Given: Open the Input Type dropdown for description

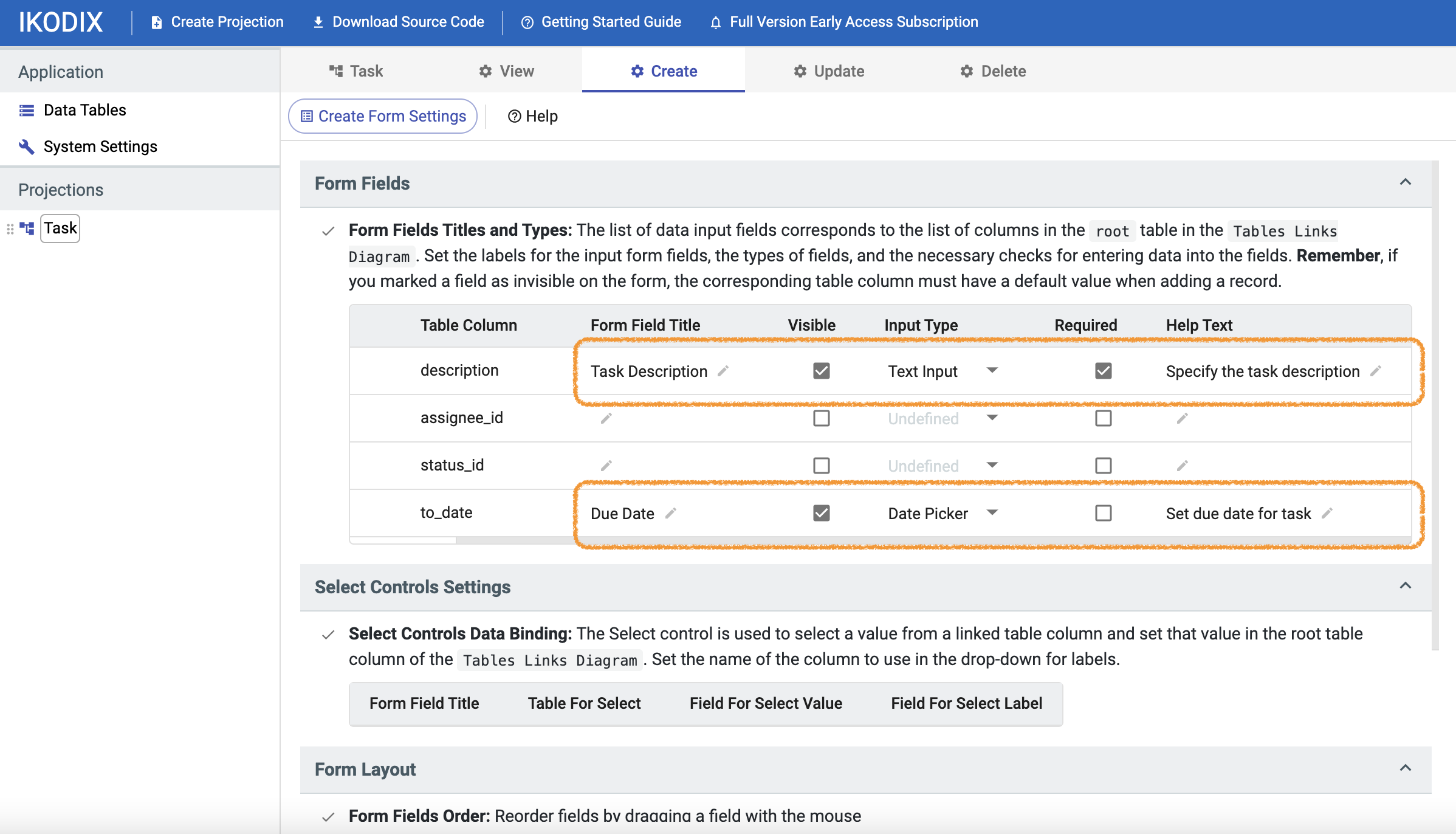Looking at the screenshot, I should click(x=992, y=371).
